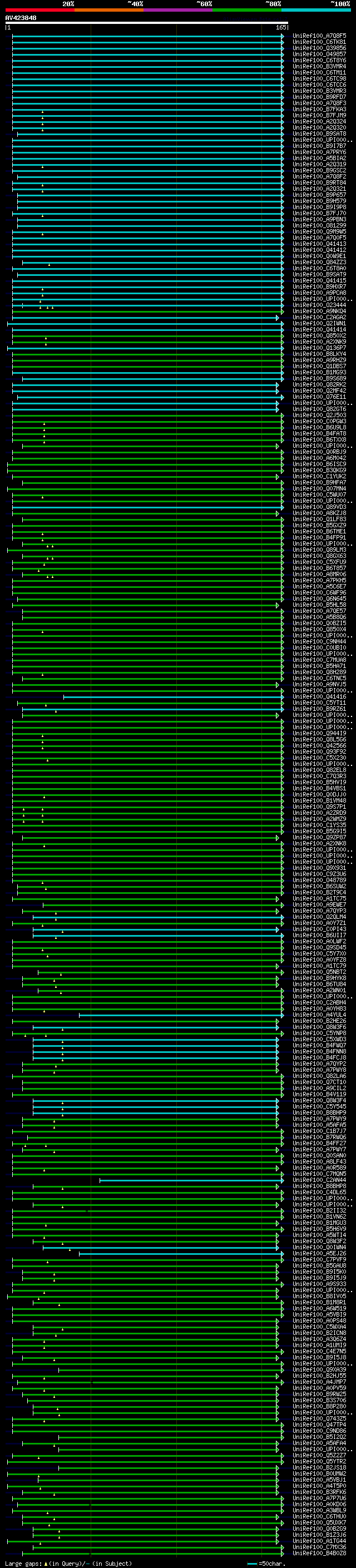Select hit label UniRef100_C6TC98
Image resolution: width=356 pixels, height=1568 pixels.
point(319,78)
